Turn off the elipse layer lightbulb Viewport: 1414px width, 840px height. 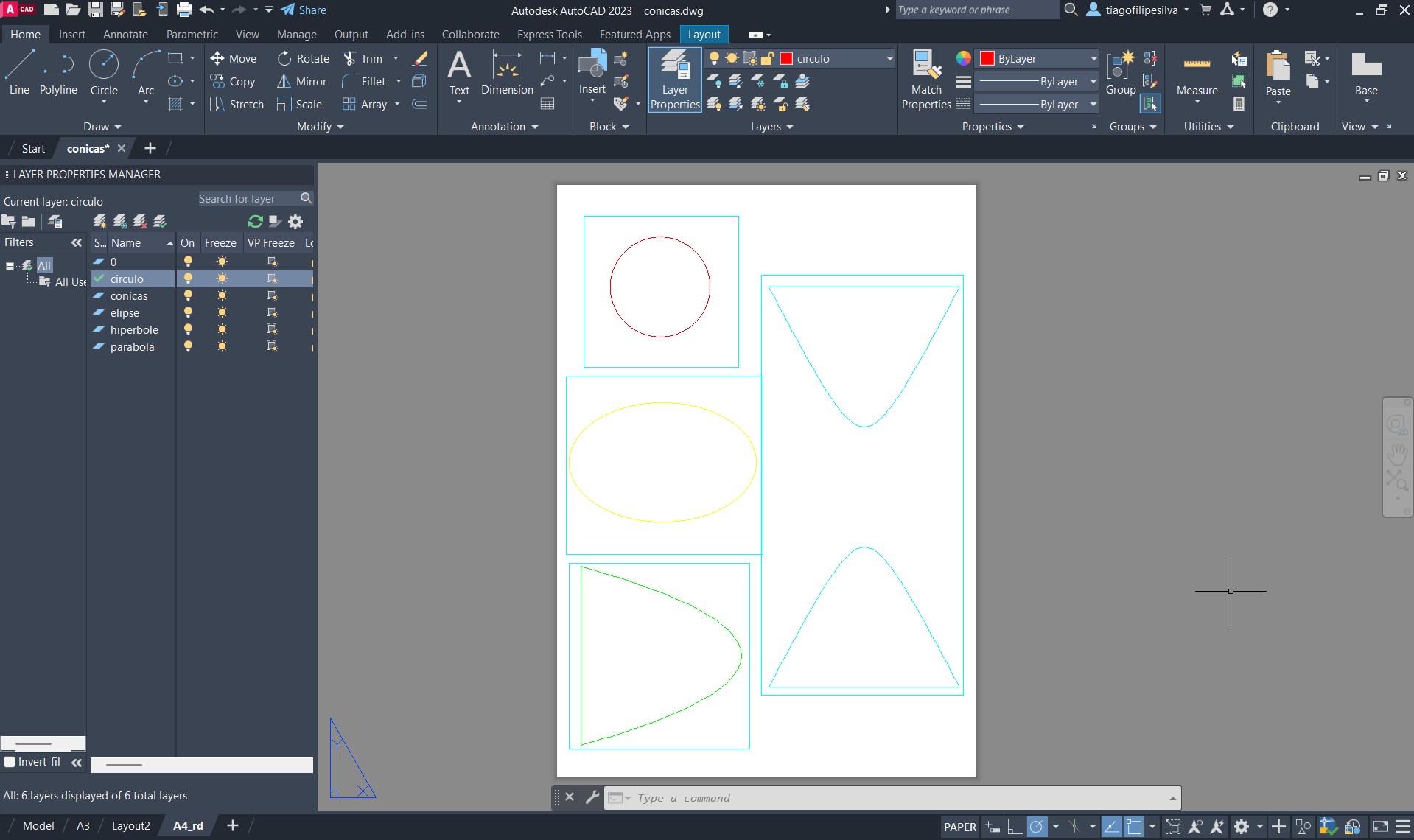[188, 313]
